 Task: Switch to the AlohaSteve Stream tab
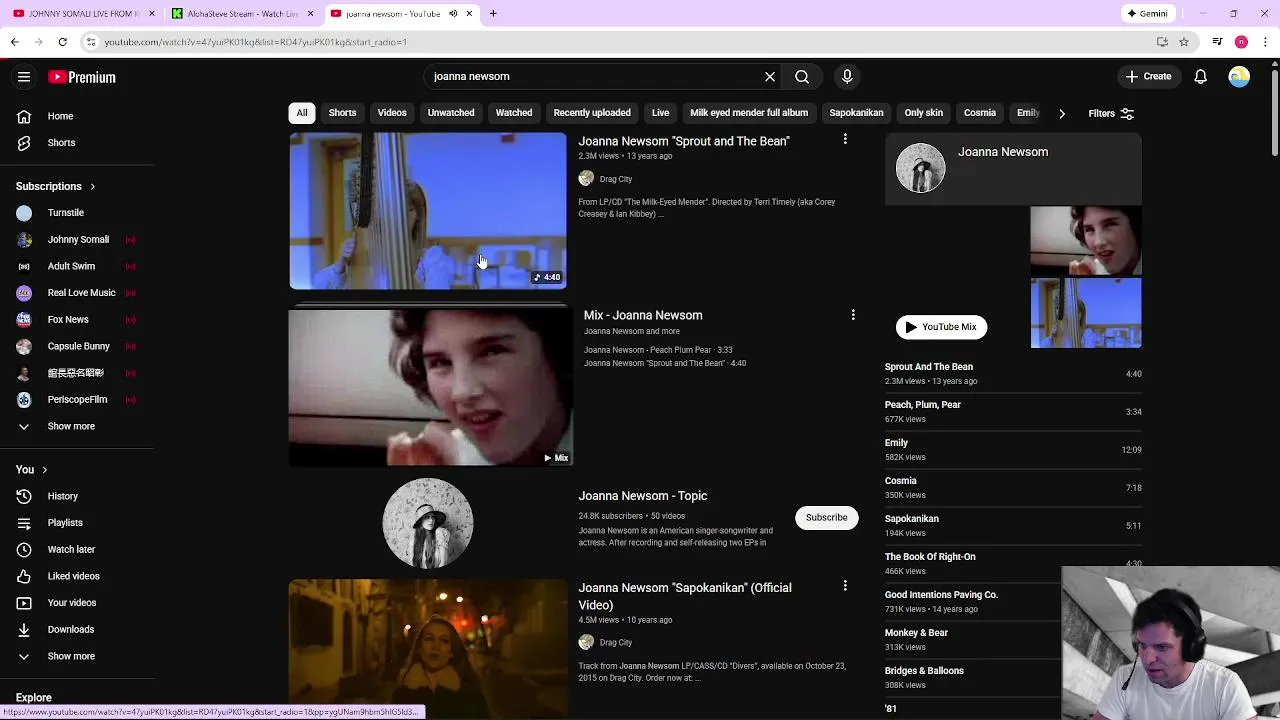(x=240, y=14)
